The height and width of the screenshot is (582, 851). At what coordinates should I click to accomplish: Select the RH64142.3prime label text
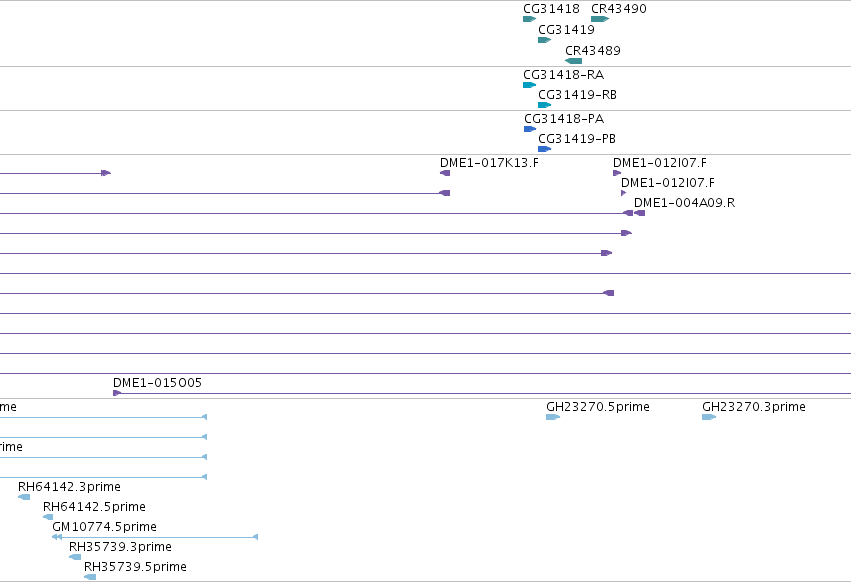[69, 486]
